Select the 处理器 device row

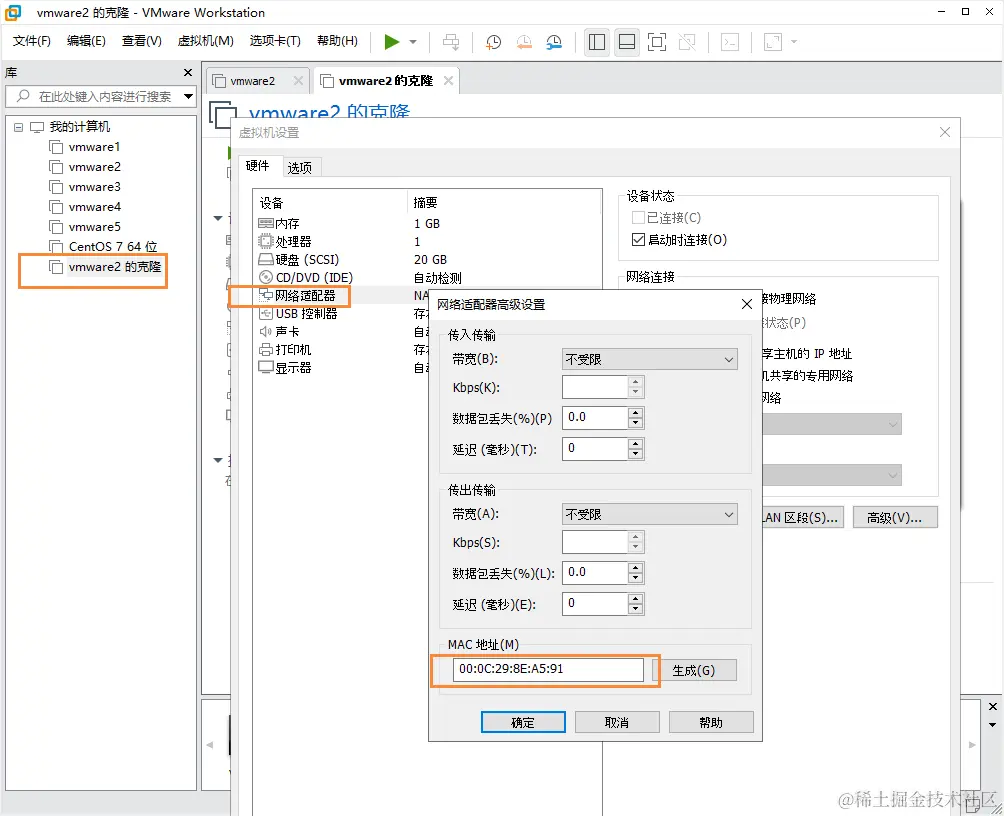coord(427,241)
